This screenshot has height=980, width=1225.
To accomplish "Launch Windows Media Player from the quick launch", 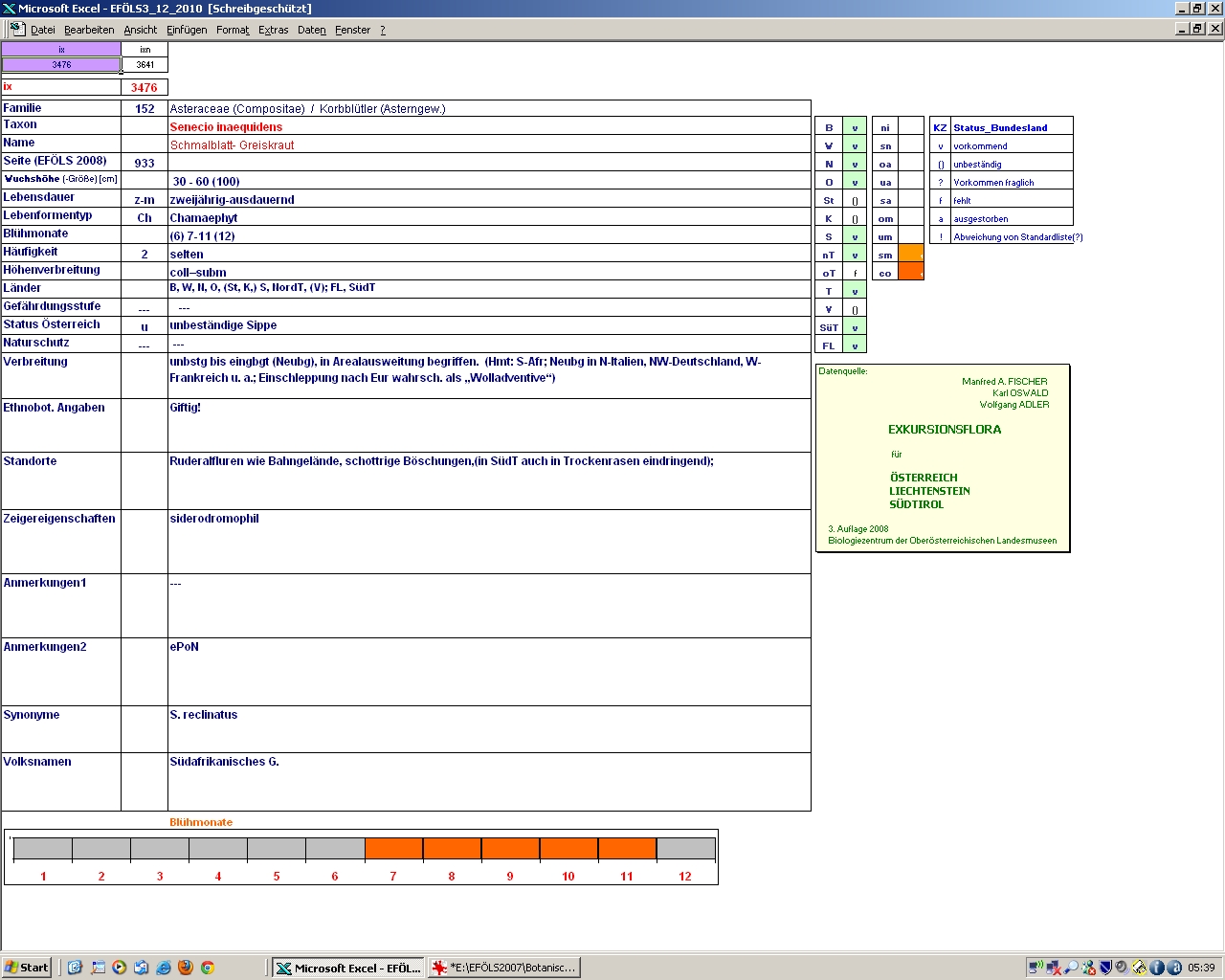I will pyautogui.click(x=120, y=968).
